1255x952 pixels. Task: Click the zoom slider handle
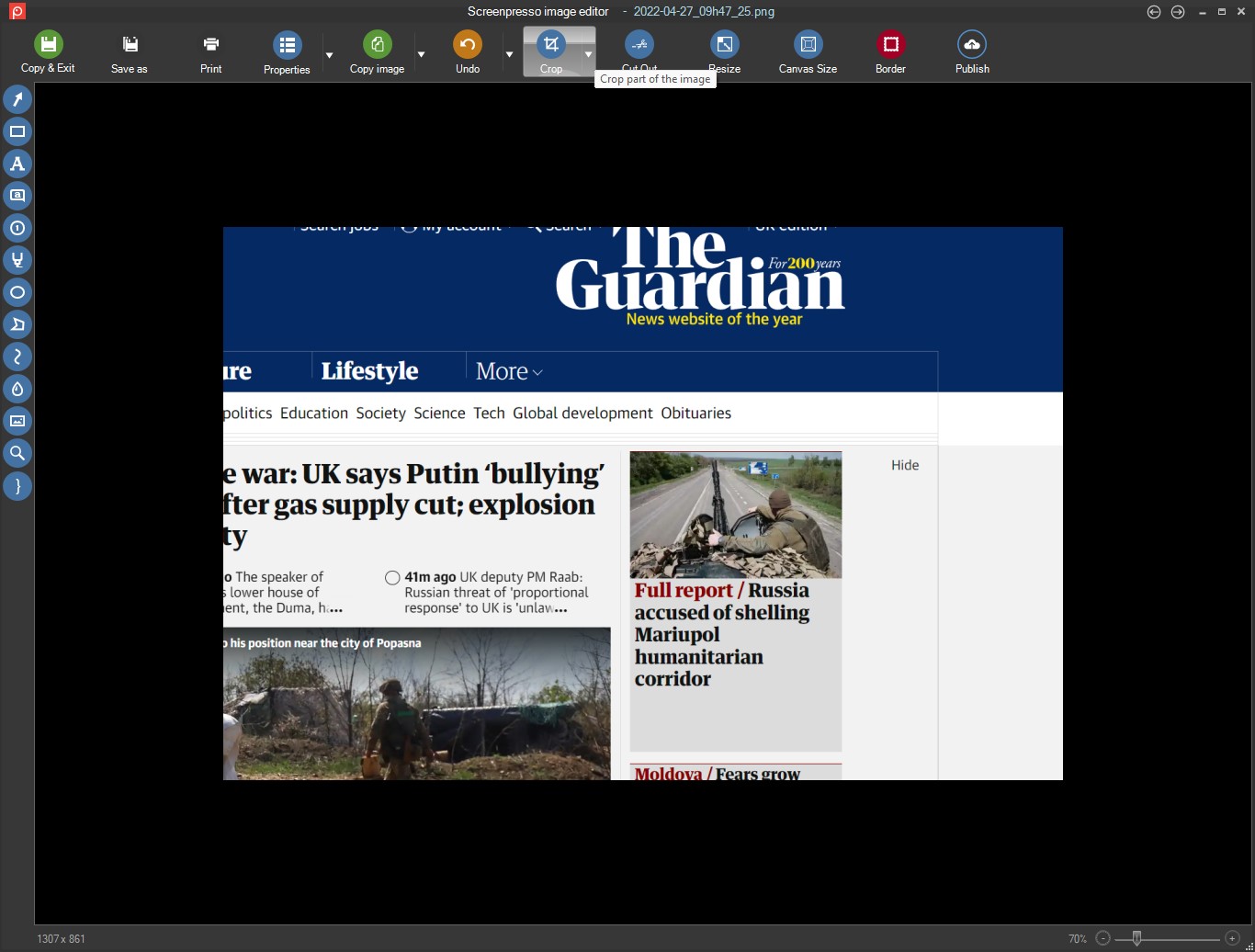coord(1136,938)
